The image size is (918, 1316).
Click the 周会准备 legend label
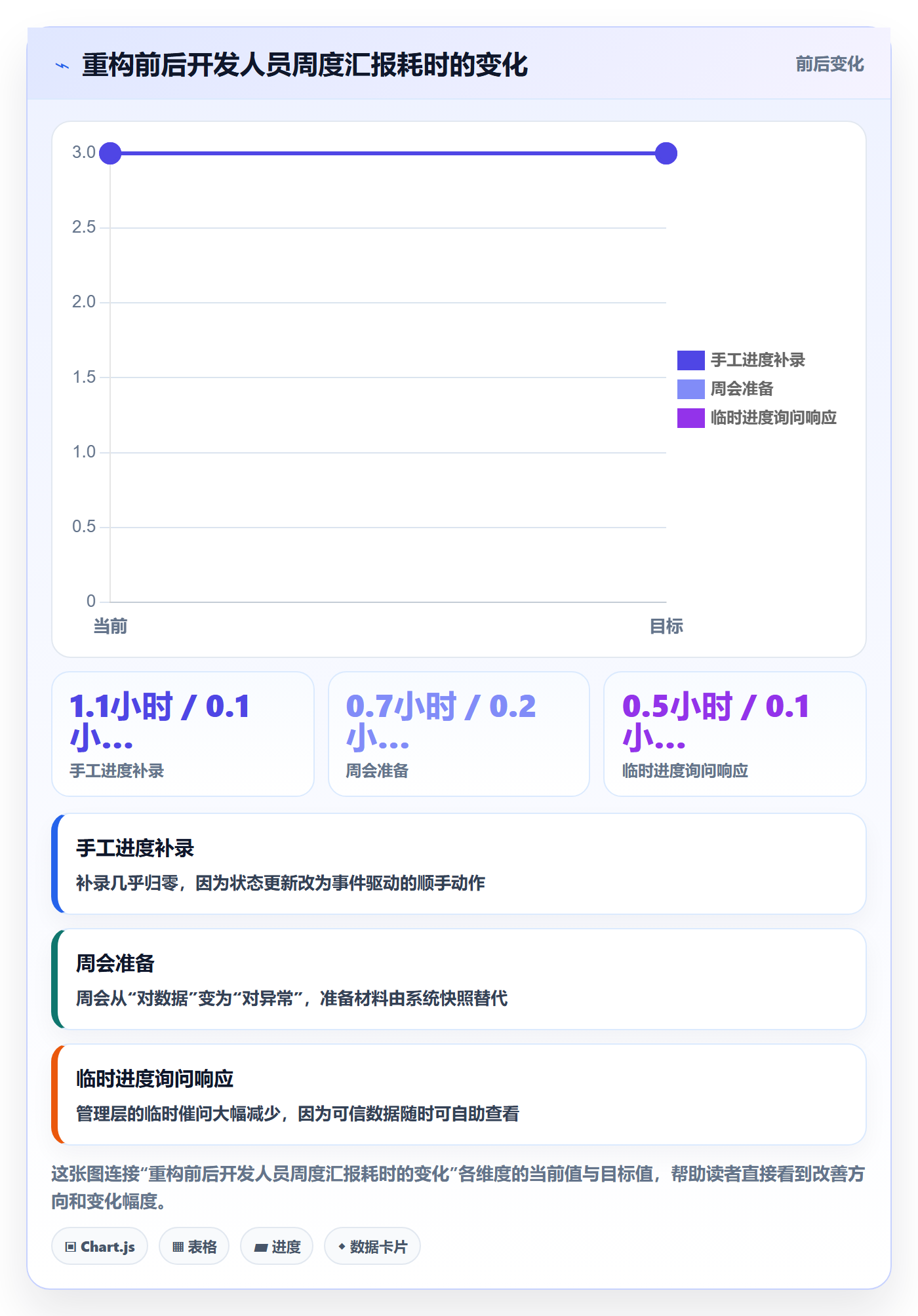[x=742, y=389]
